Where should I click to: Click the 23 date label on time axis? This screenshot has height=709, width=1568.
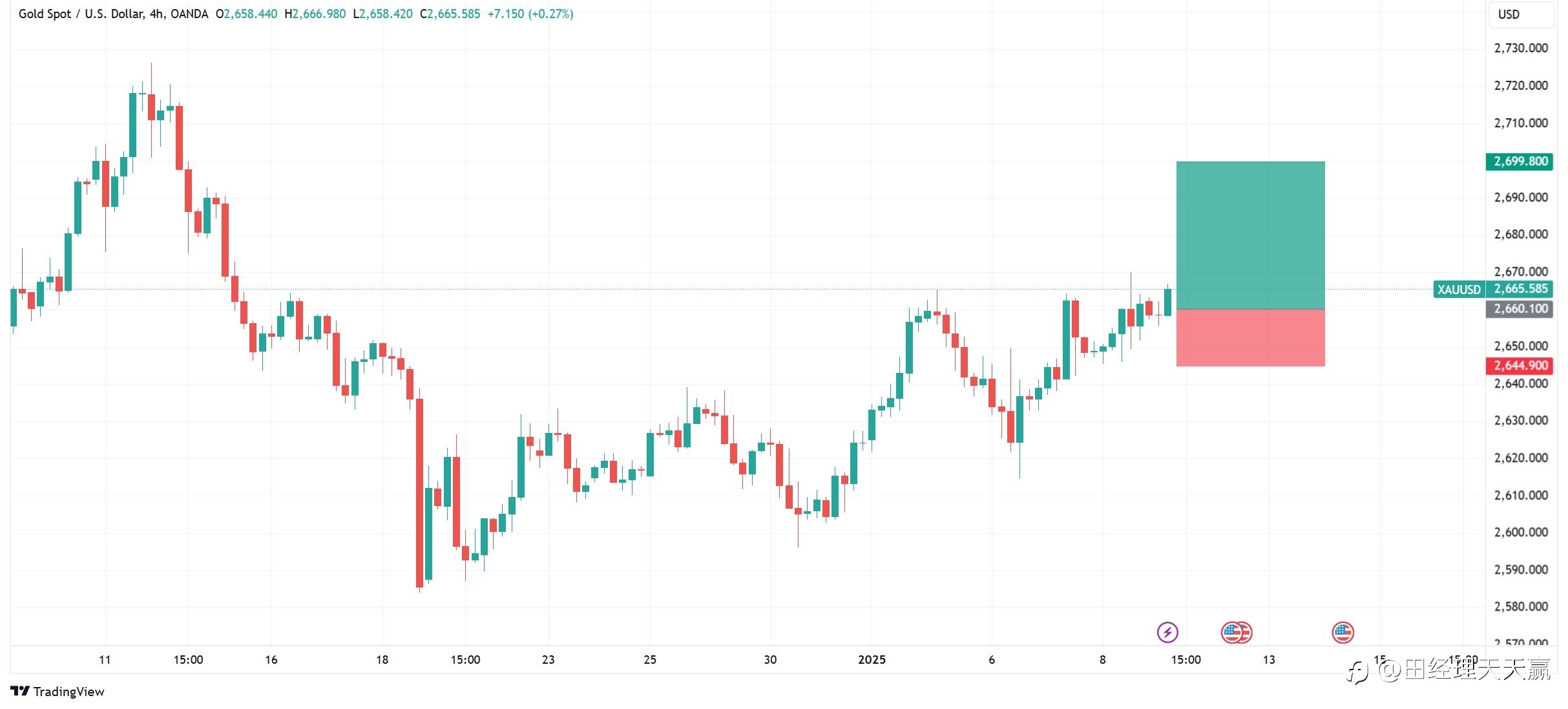tap(548, 659)
